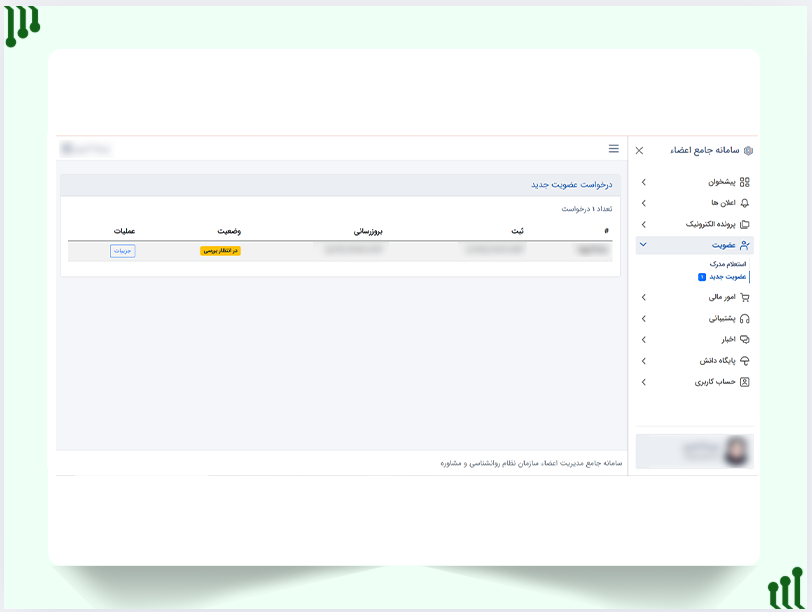This screenshot has height=612, width=812.
Task: Click the بروزرسانی column header
Action: 368,231
